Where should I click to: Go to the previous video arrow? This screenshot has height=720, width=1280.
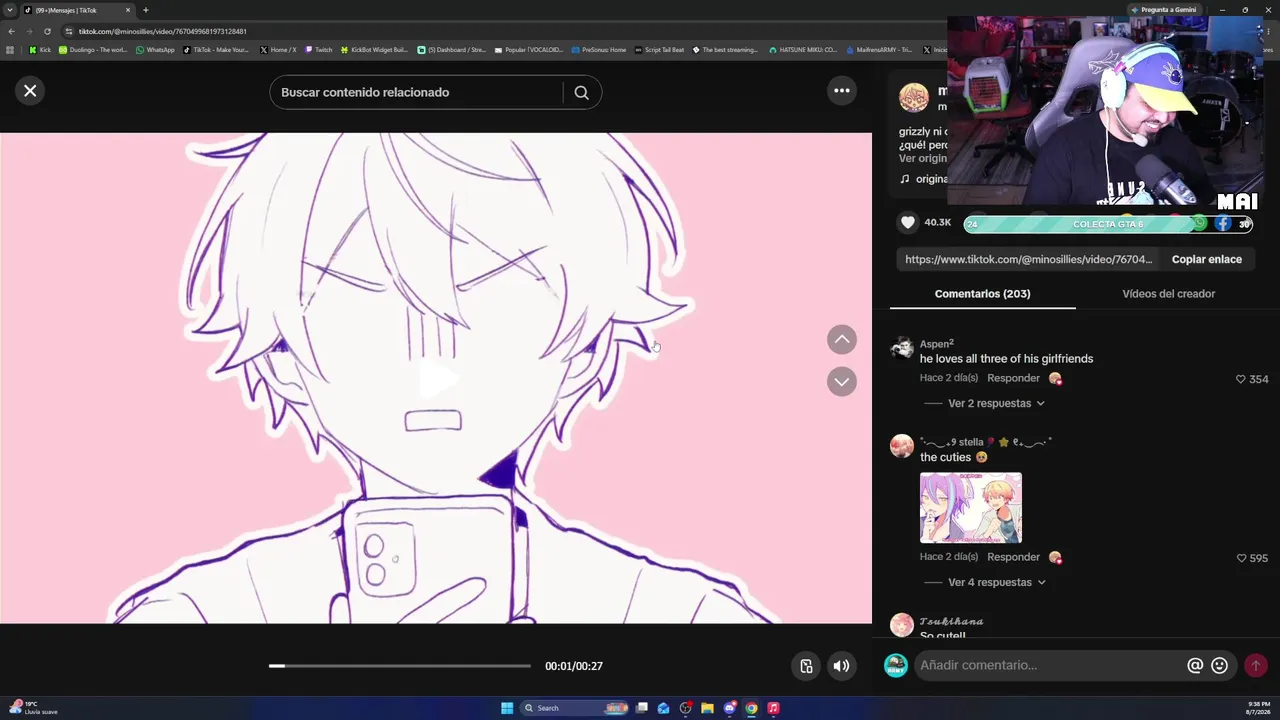tap(842, 340)
